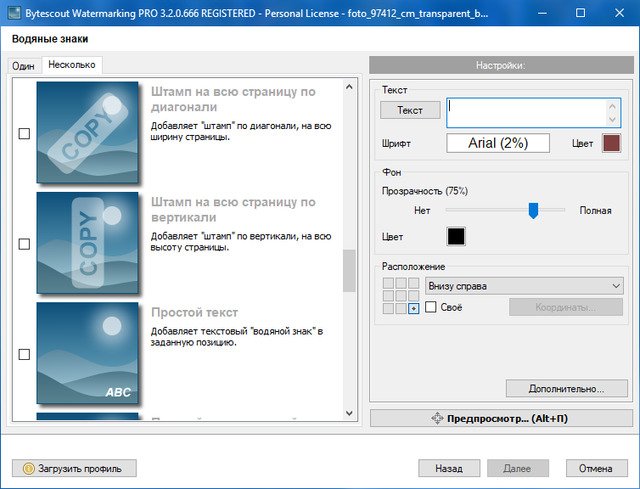
Task: Click the bottom-right cell of position grid
Action: point(413,308)
